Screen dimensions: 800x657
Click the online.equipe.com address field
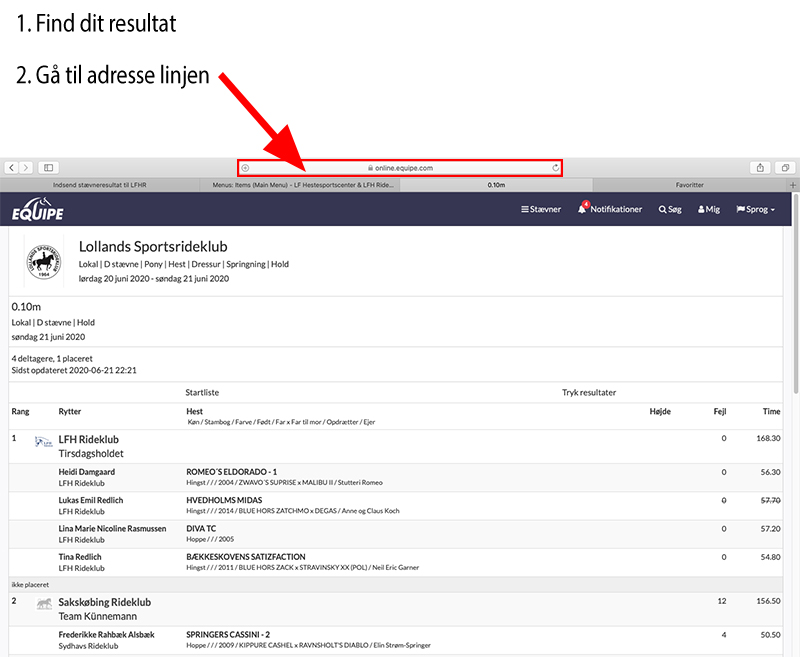click(400, 168)
